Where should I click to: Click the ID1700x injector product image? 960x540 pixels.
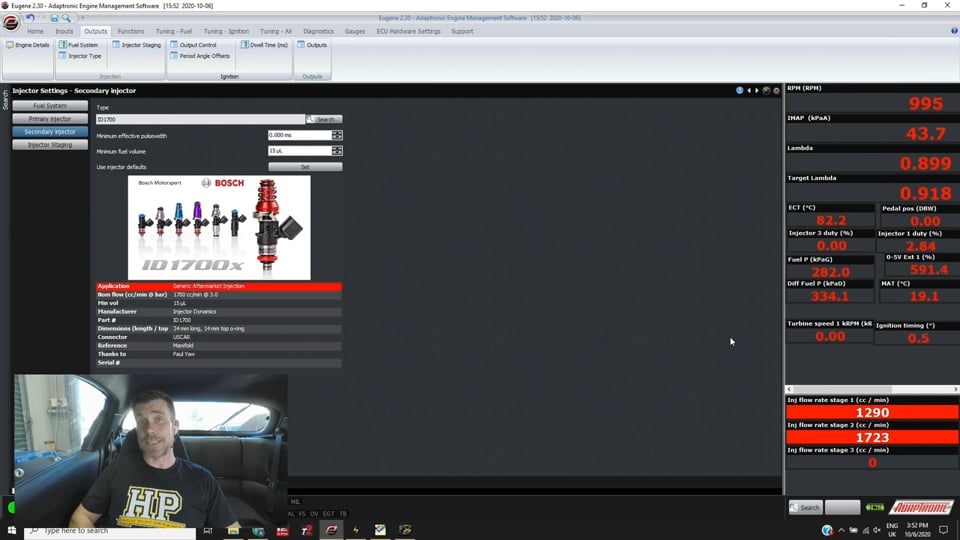click(x=219, y=228)
